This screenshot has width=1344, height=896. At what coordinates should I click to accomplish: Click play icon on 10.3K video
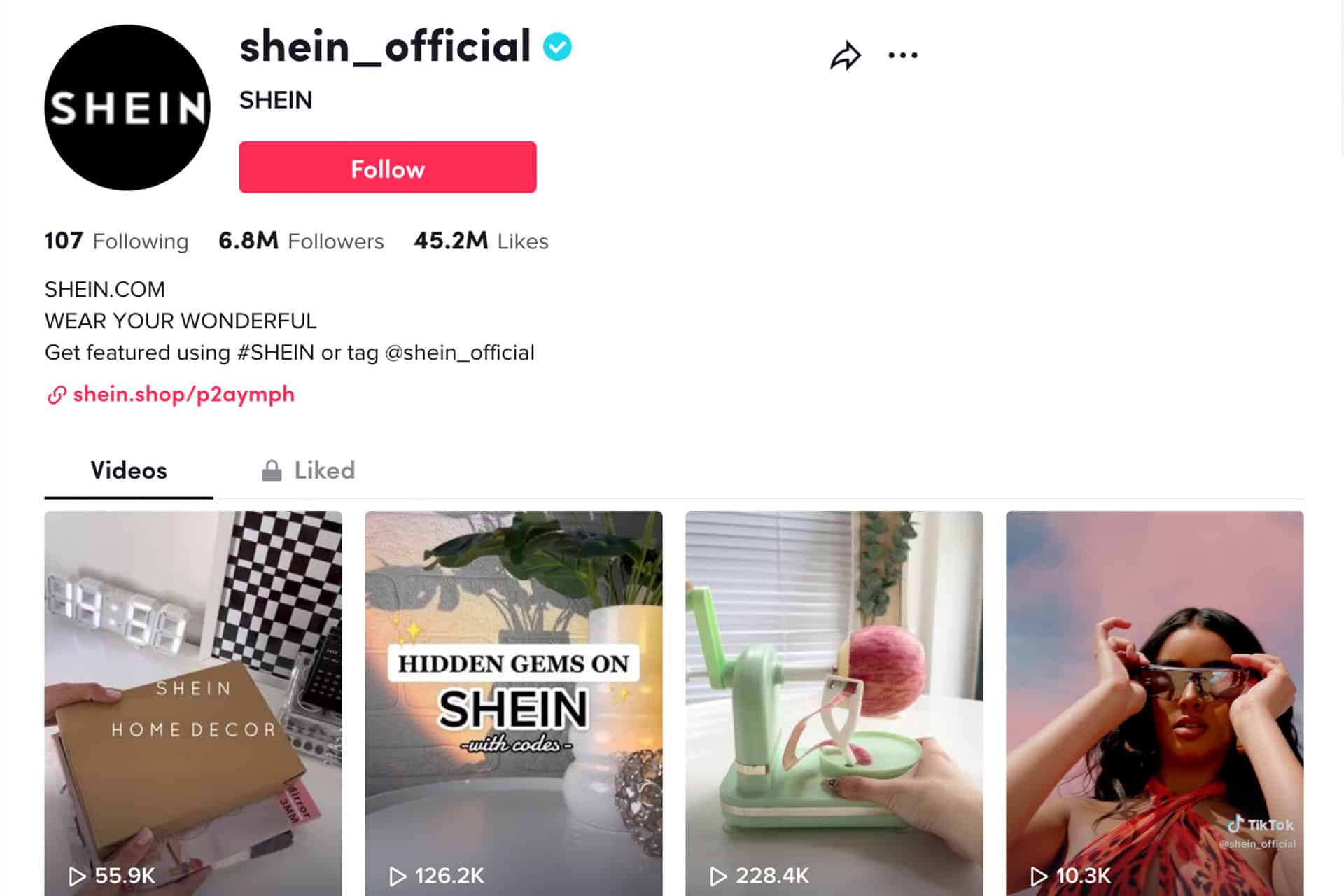(1039, 876)
